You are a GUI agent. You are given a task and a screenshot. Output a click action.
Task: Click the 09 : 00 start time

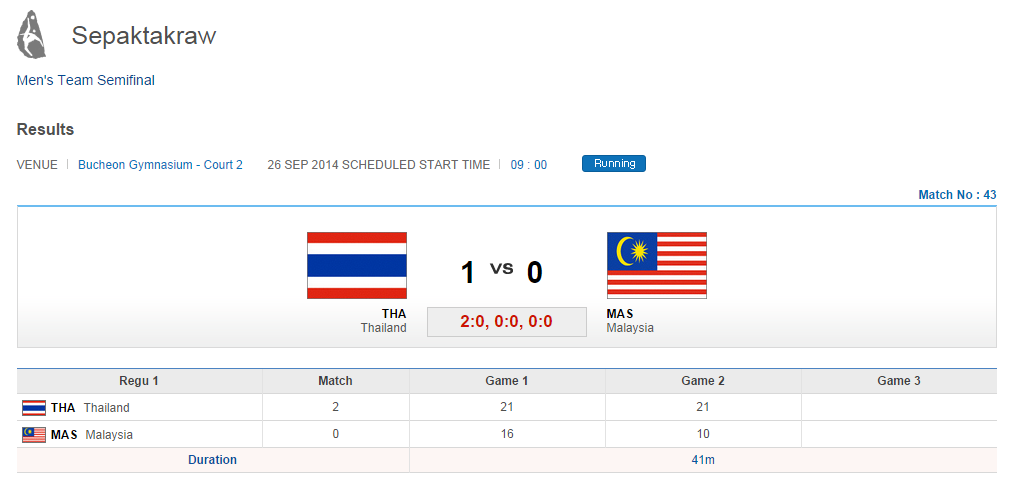(x=529, y=165)
